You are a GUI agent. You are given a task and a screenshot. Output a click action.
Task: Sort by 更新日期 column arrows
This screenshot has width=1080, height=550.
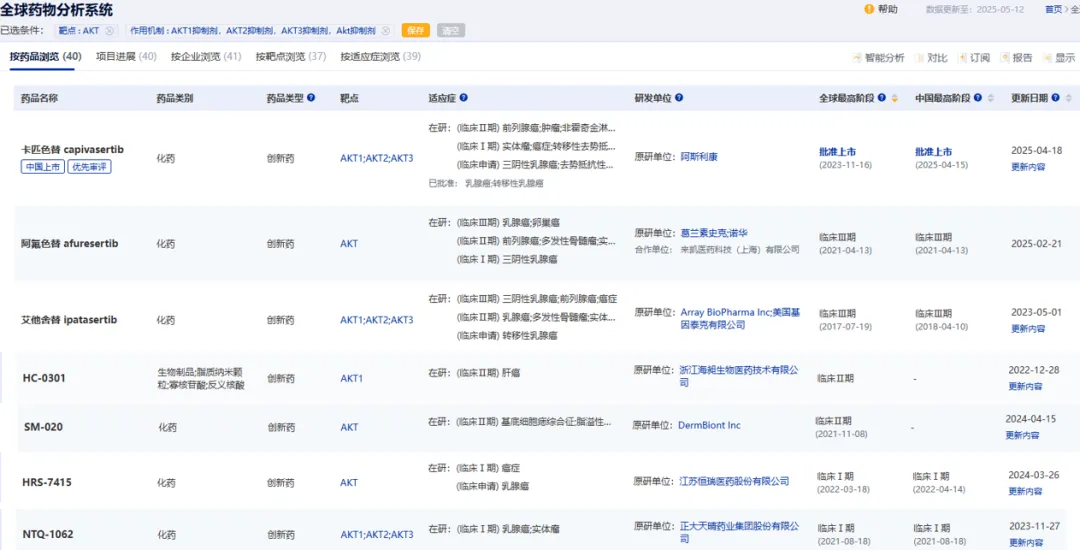pyautogui.click(x=1069, y=98)
